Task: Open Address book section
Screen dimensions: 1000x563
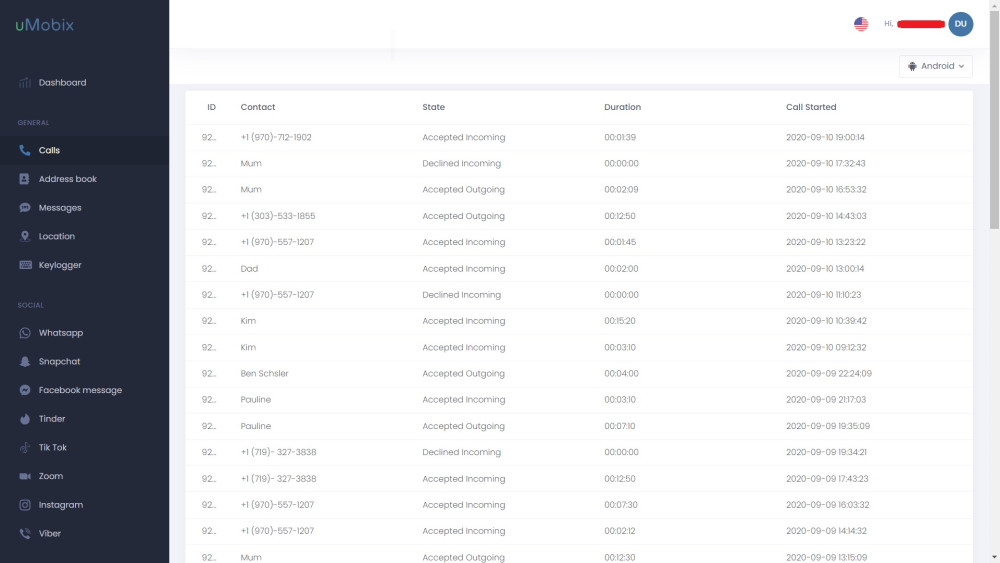Action: click(68, 179)
